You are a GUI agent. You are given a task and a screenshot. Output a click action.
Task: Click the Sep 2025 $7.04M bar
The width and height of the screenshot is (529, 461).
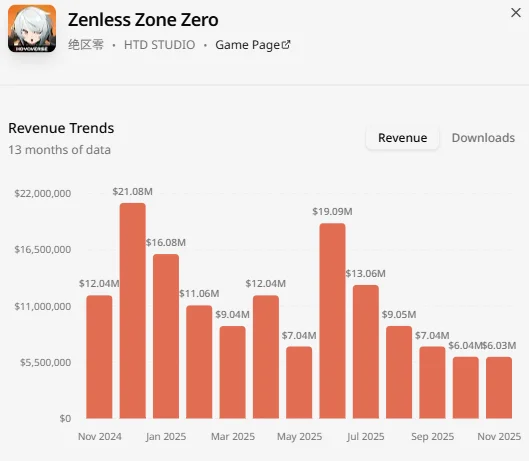pyautogui.click(x=433, y=383)
